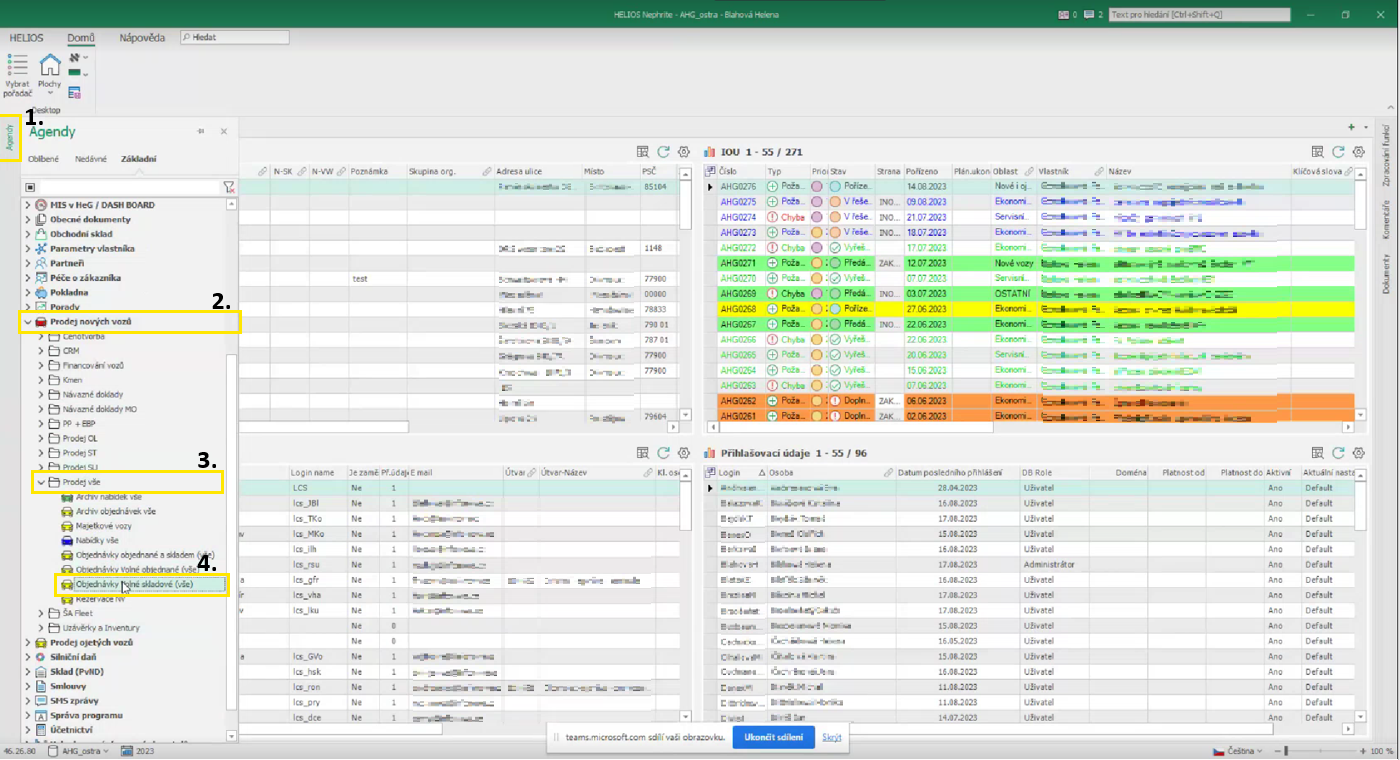Screen dimensions: 1400x760
Task: Refresh the IOU panel with reload icon
Action: point(1338,152)
